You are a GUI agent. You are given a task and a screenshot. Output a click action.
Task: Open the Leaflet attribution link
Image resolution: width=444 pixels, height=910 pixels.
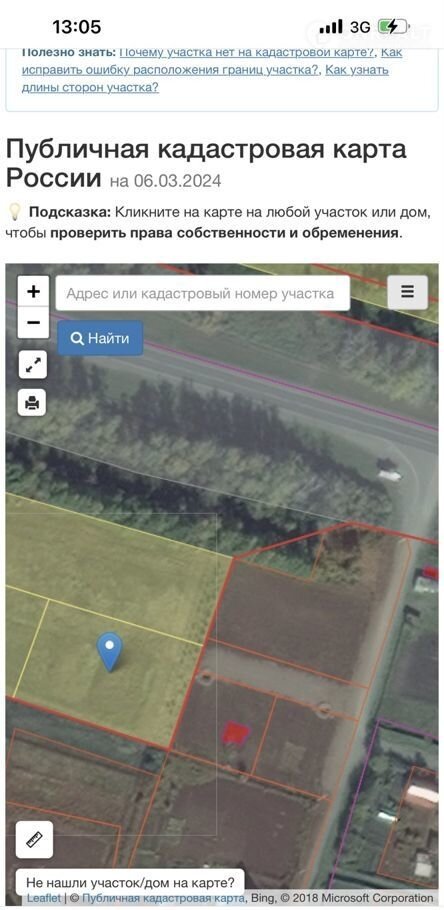(x=44, y=898)
